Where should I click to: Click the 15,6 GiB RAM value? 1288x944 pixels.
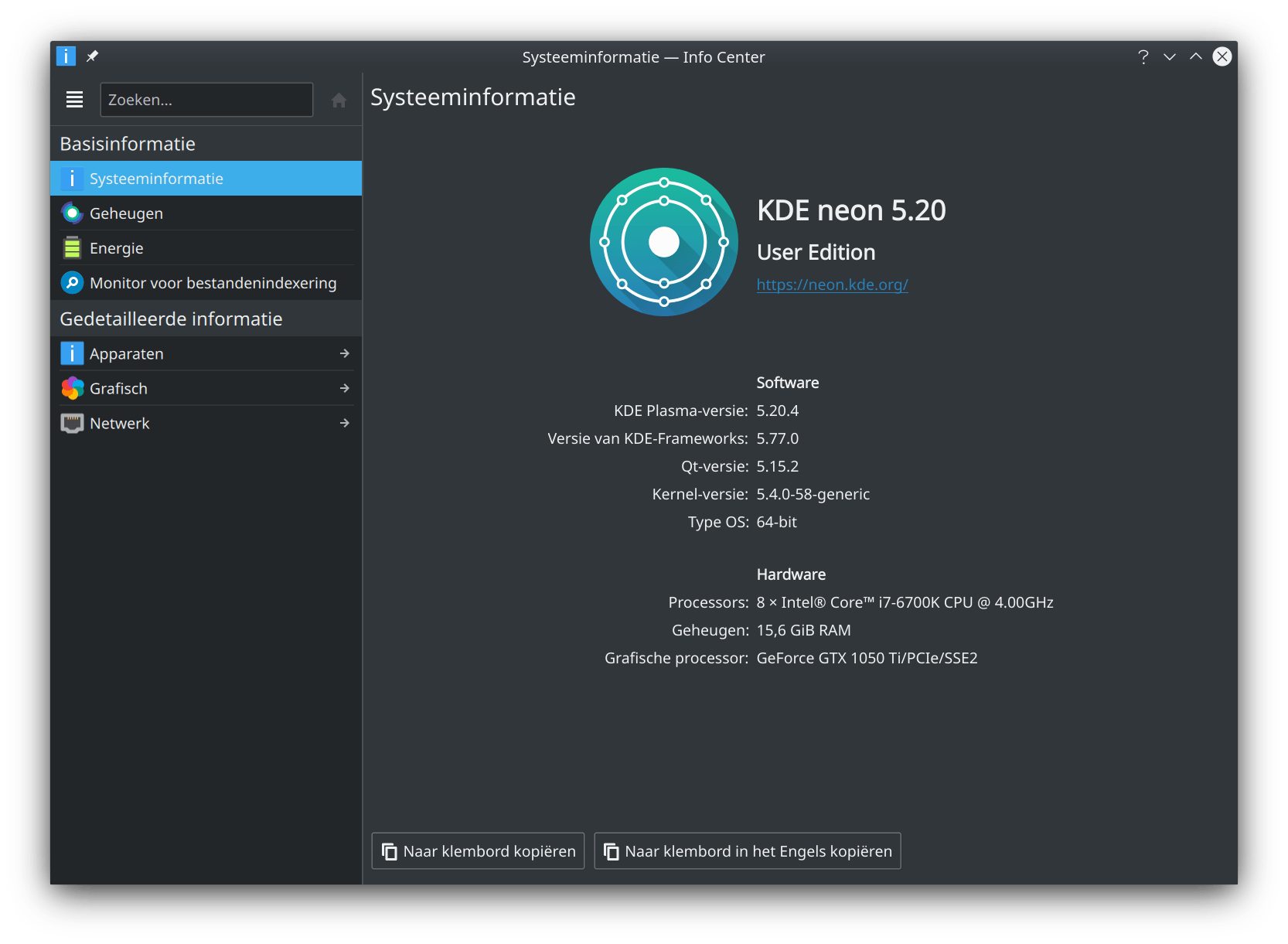point(803,630)
